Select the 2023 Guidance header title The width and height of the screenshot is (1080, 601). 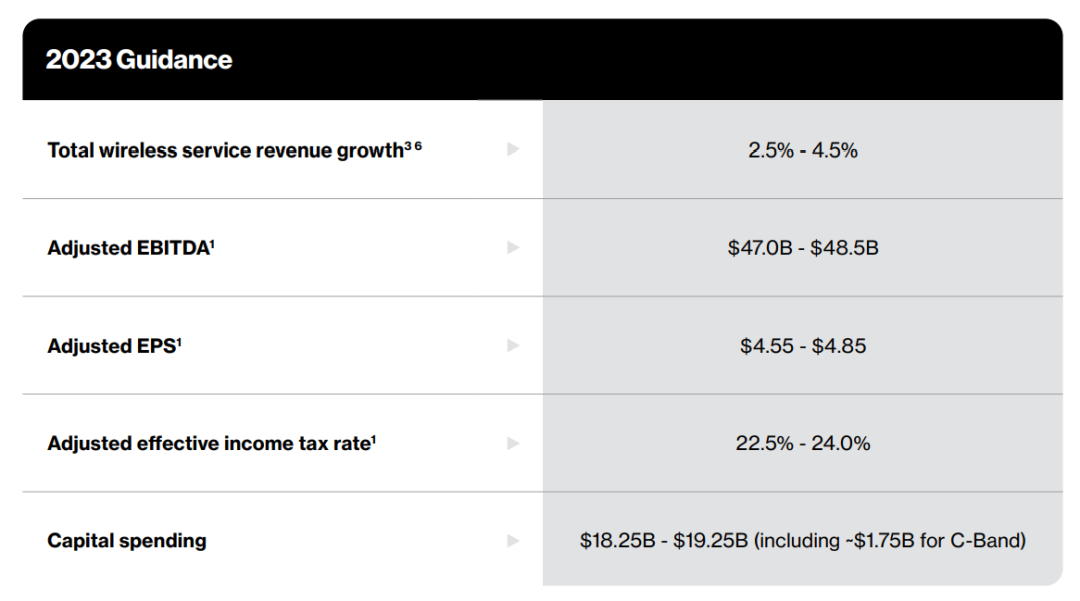point(139,60)
